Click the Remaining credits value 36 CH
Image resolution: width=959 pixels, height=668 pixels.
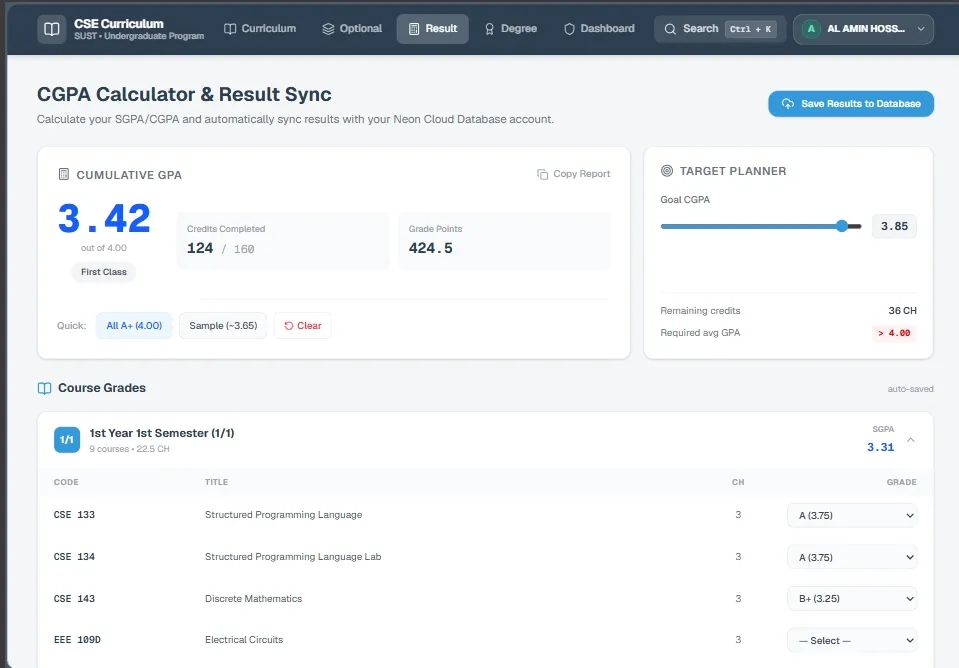click(x=902, y=311)
